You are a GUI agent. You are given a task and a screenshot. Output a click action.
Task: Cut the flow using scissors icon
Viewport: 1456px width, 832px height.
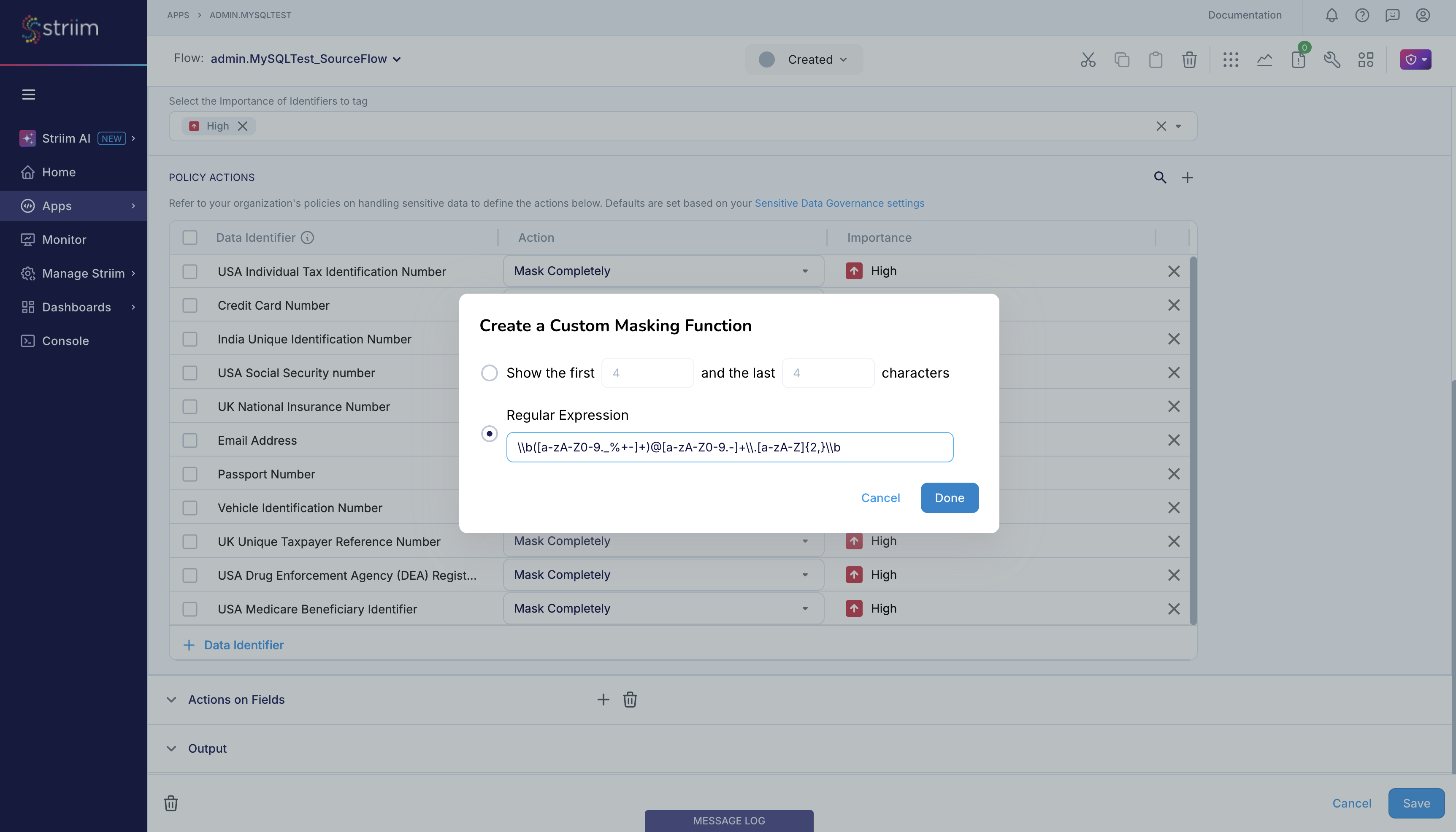[x=1088, y=59]
